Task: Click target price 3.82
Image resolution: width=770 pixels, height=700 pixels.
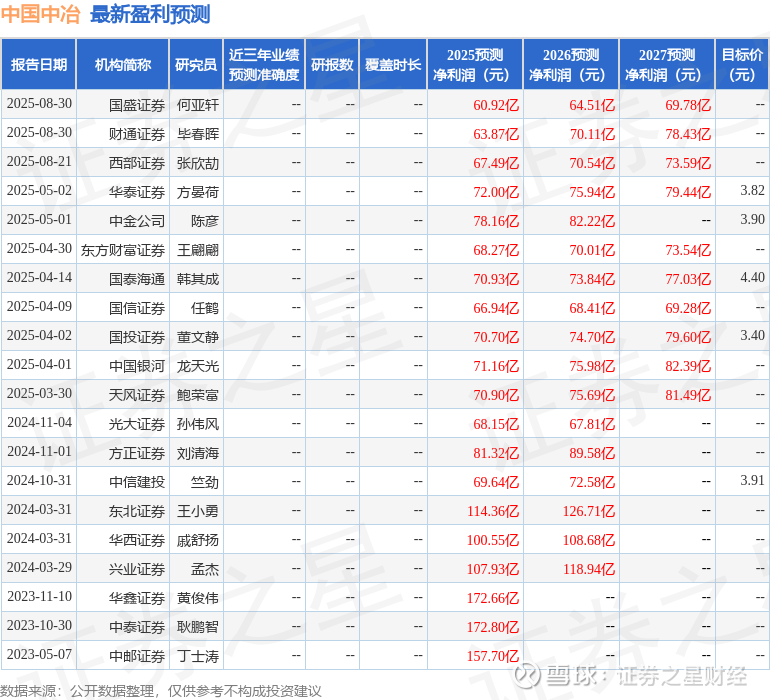Action: (752, 191)
